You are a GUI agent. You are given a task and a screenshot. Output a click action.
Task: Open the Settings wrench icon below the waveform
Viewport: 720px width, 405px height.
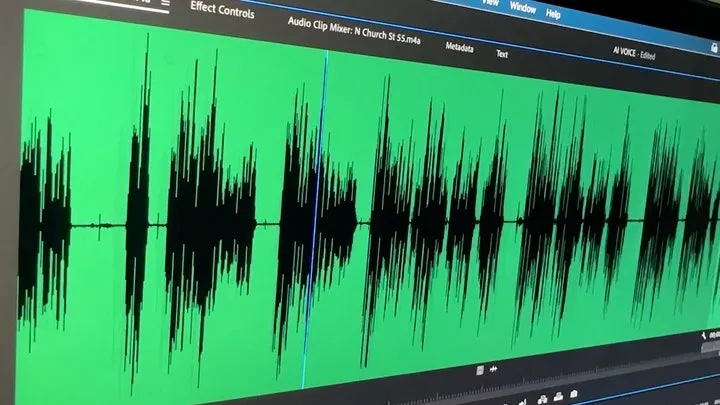click(524, 401)
